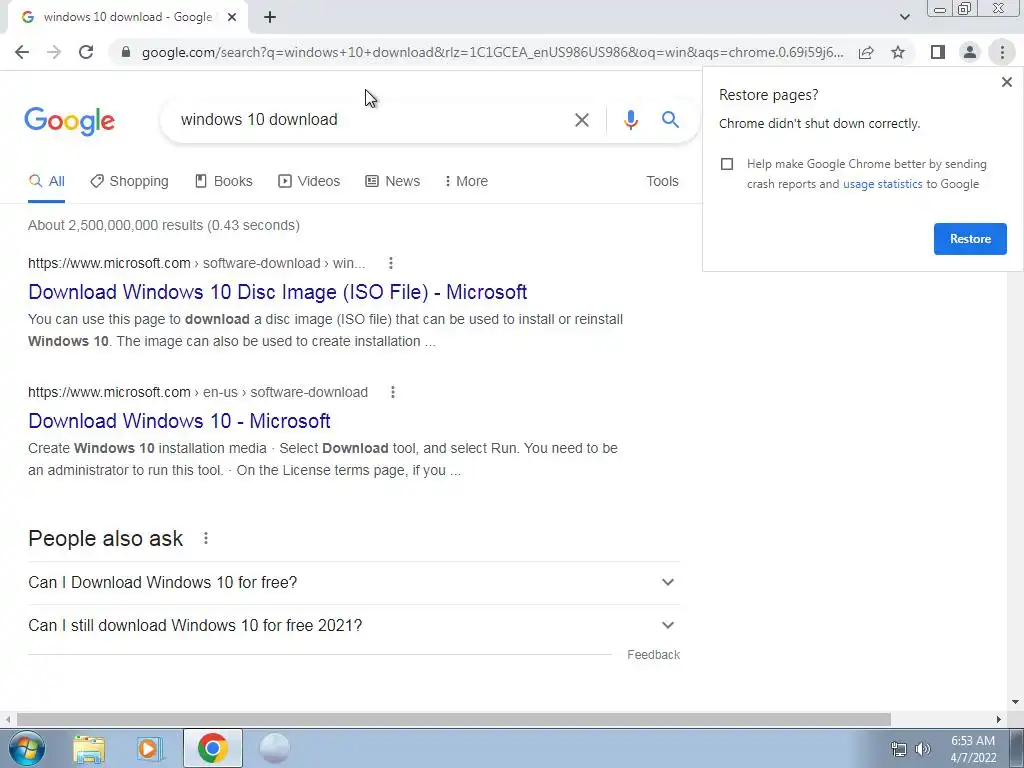Open search Tools

pos(662,182)
